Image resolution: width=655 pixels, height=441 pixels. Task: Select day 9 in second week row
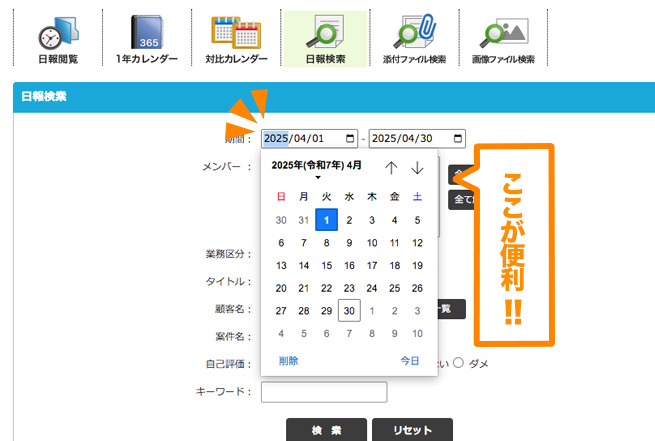[349, 243]
